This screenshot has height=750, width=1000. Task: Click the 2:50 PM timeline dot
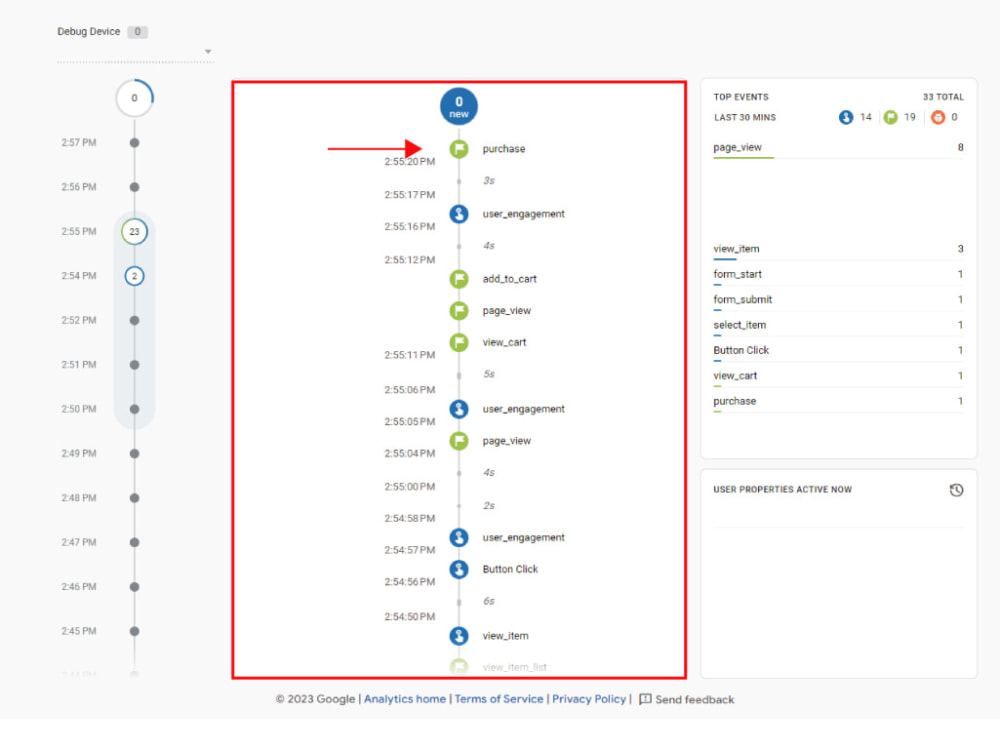tap(134, 409)
